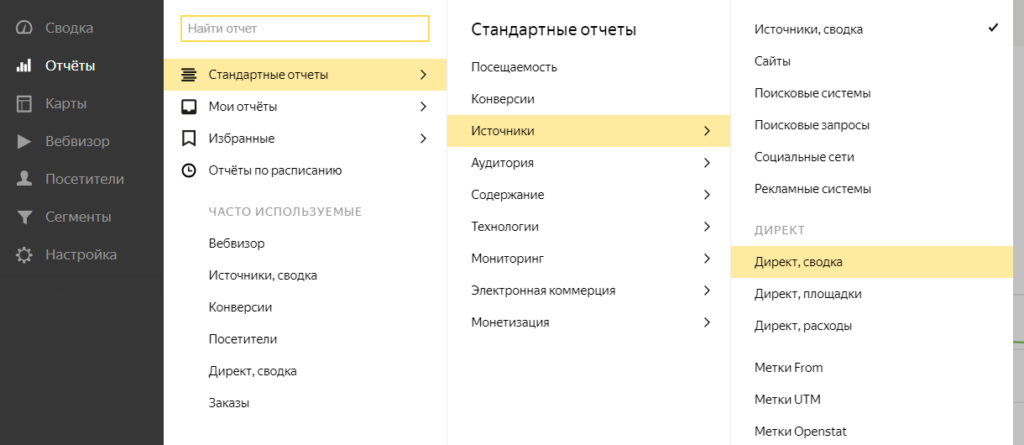Open Поисковые запросы report
Image resolution: width=1024 pixels, height=445 pixels.
[x=811, y=125]
